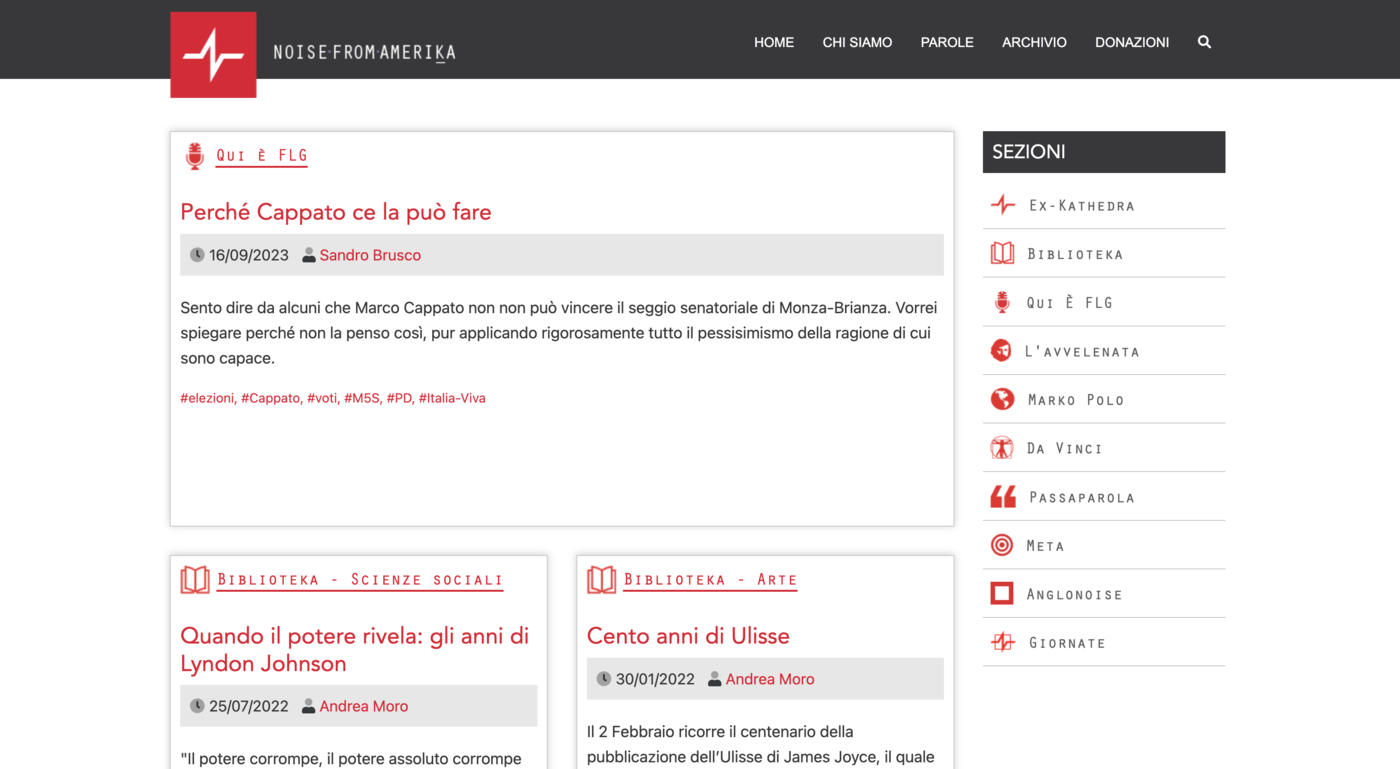Select the #Cappato tag
Viewport: 1400px width, 769px height.
tap(270, 398)
